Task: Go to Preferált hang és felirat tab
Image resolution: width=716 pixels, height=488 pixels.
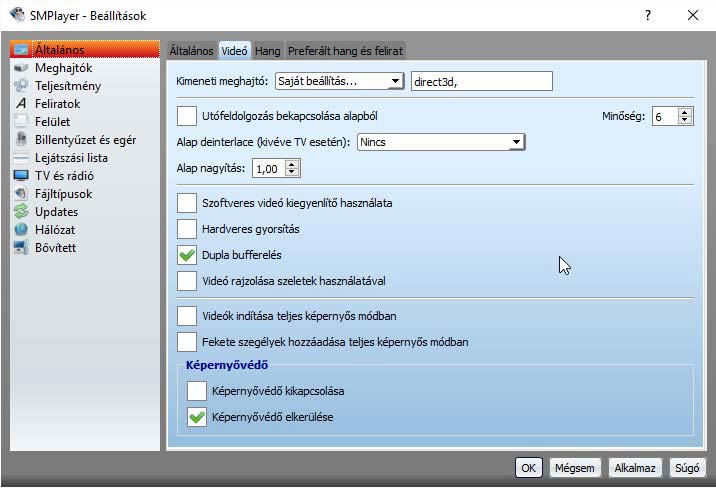Action: [345, 51]
